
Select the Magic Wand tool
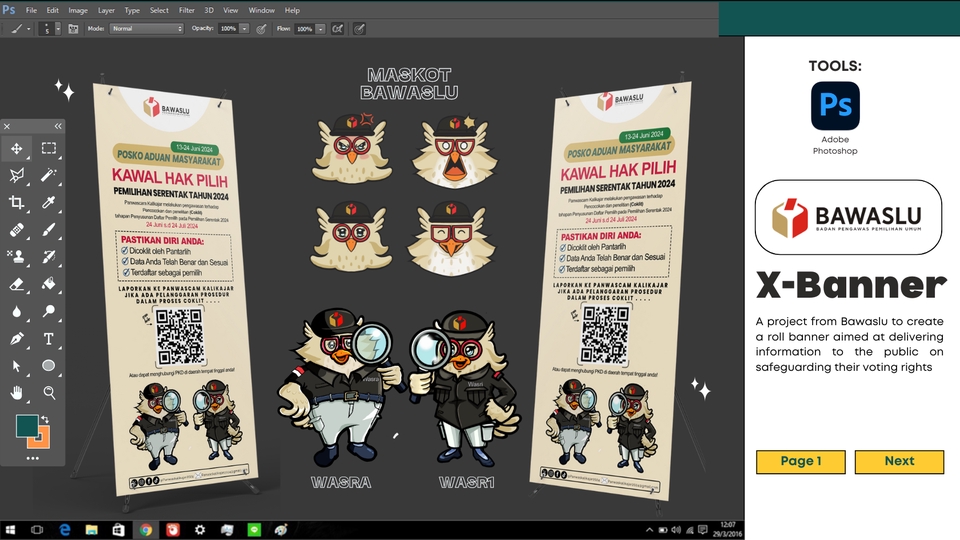pyautogui.click(x=49, y=175)
